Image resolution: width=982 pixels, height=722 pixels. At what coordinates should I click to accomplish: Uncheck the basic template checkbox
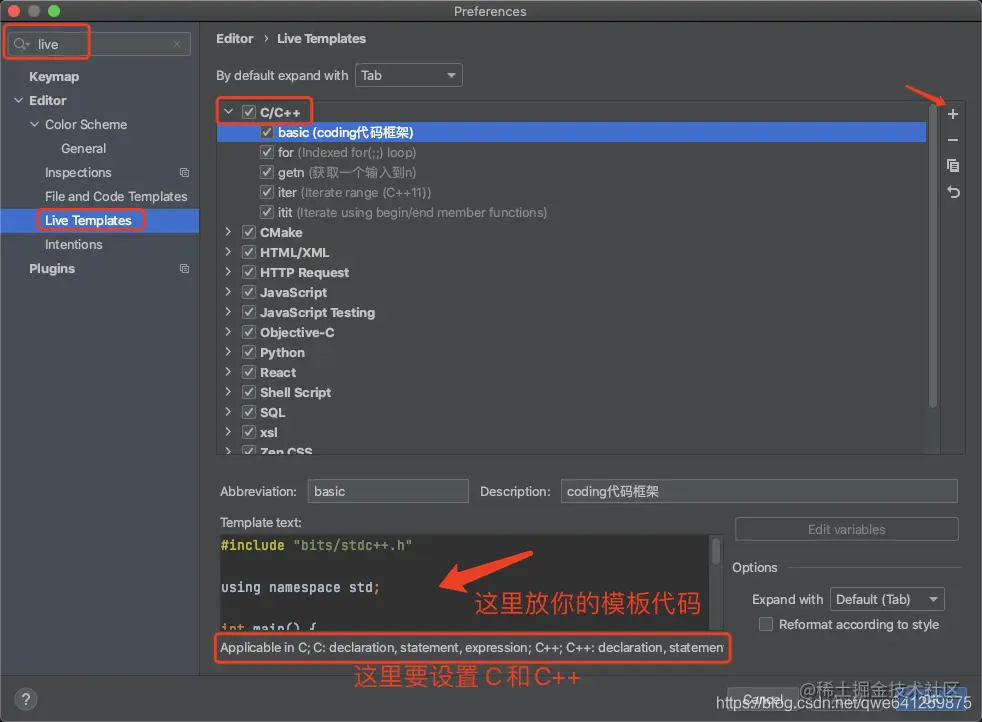pos(267,132)
